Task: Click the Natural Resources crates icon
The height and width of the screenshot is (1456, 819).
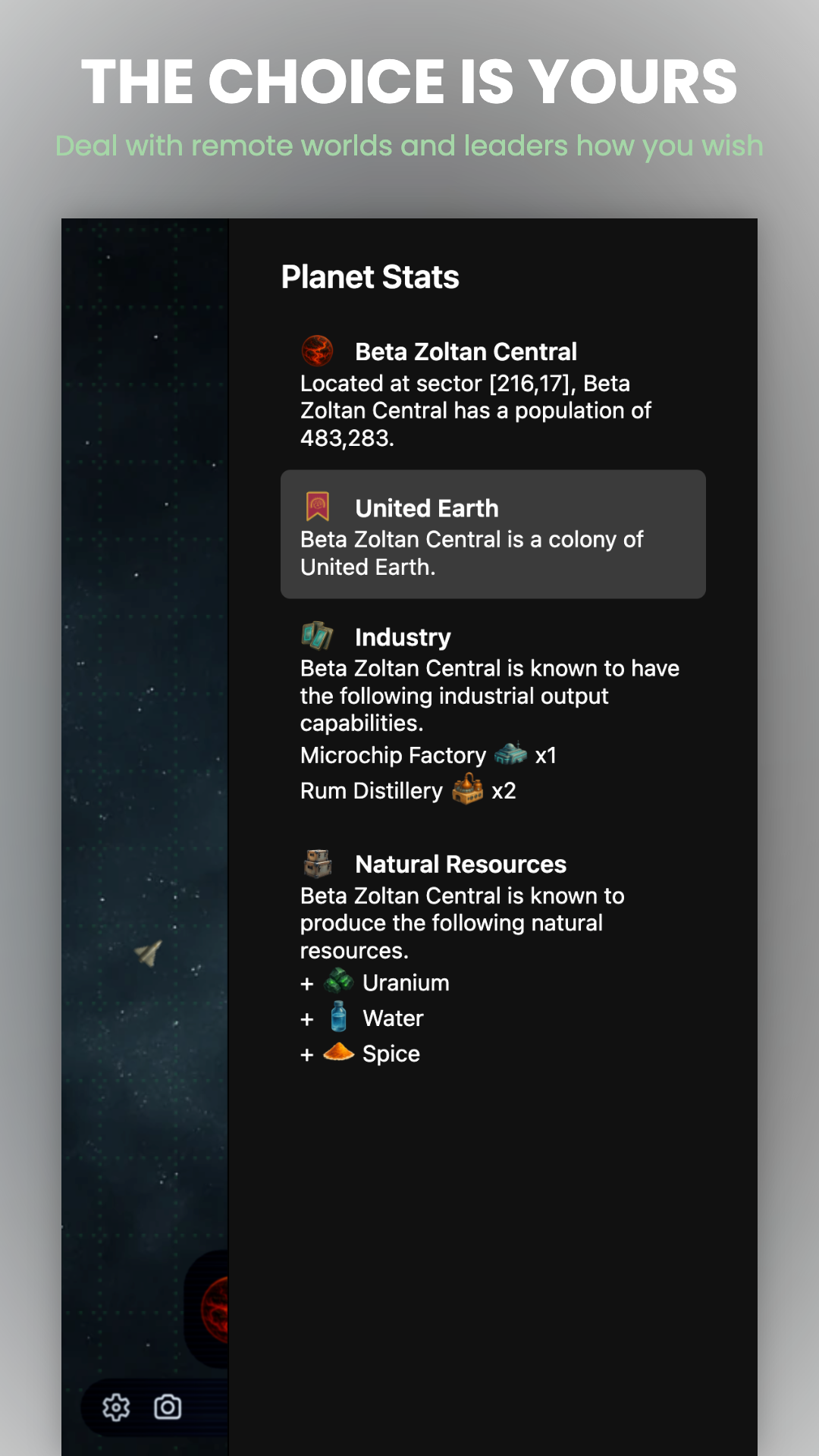Action: point(318,864)
